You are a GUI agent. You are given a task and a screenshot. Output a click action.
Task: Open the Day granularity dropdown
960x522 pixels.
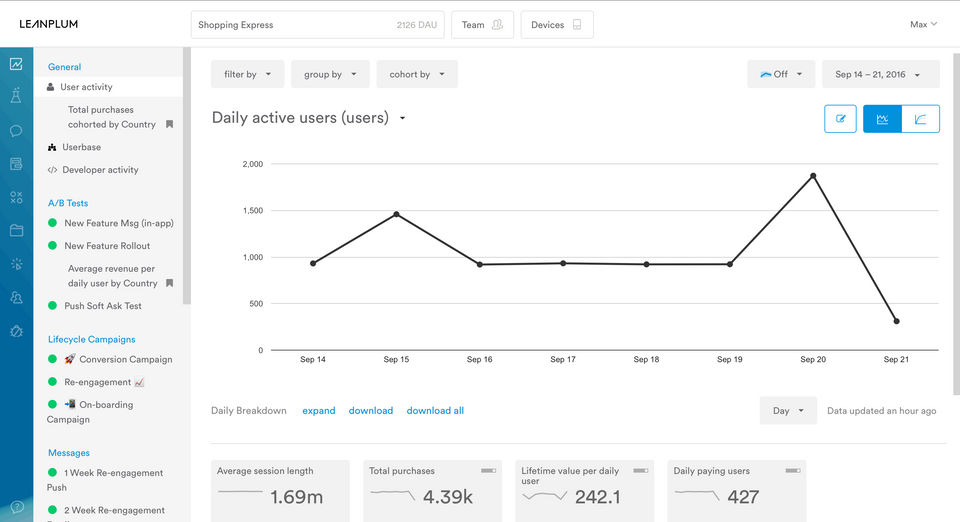tap(788, 411)
